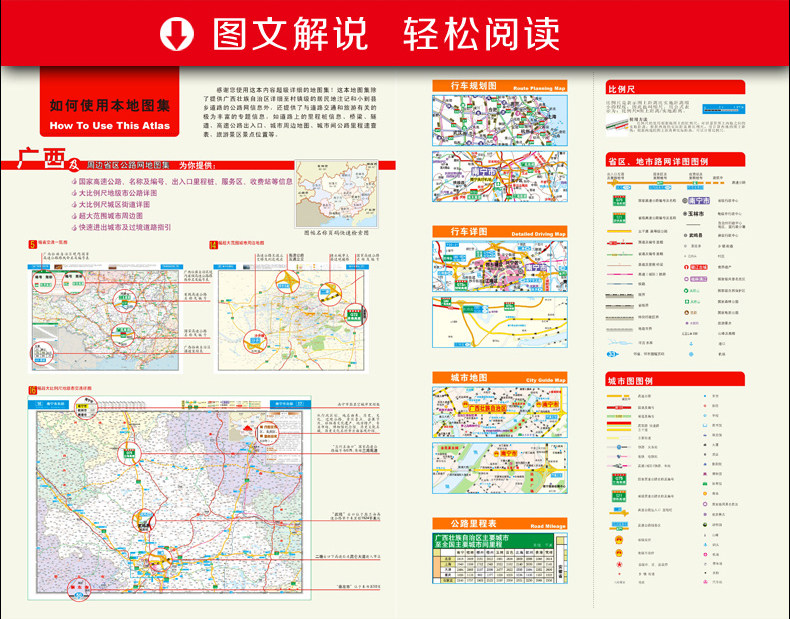Viewport: 790px width, 619px height.
Task: Click the red world heritage tag in legend
Action: [698, 267]
